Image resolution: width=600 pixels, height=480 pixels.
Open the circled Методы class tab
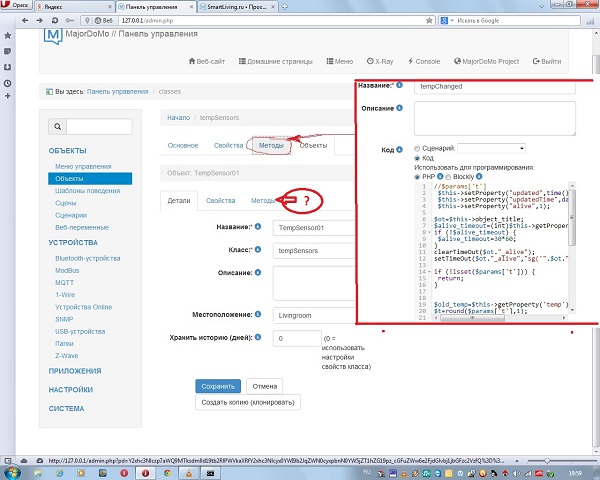coord(270,145)
